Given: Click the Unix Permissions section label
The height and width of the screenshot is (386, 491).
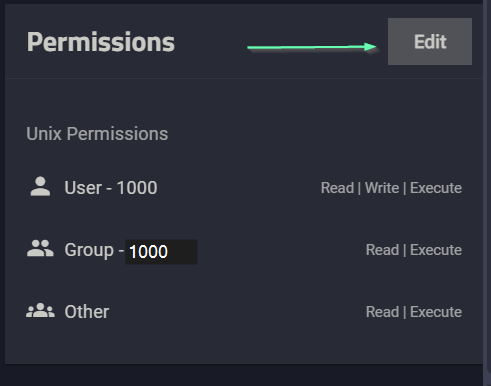Looking at the screenshot, I should tap(97, 134).
